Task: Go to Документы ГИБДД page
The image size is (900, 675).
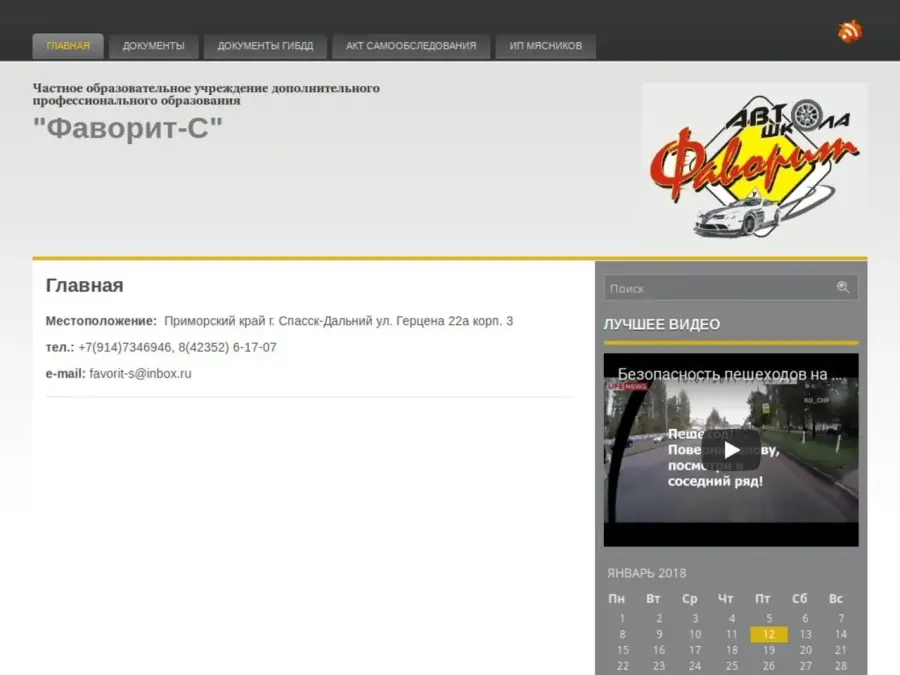Action: (x=265, y=46)
